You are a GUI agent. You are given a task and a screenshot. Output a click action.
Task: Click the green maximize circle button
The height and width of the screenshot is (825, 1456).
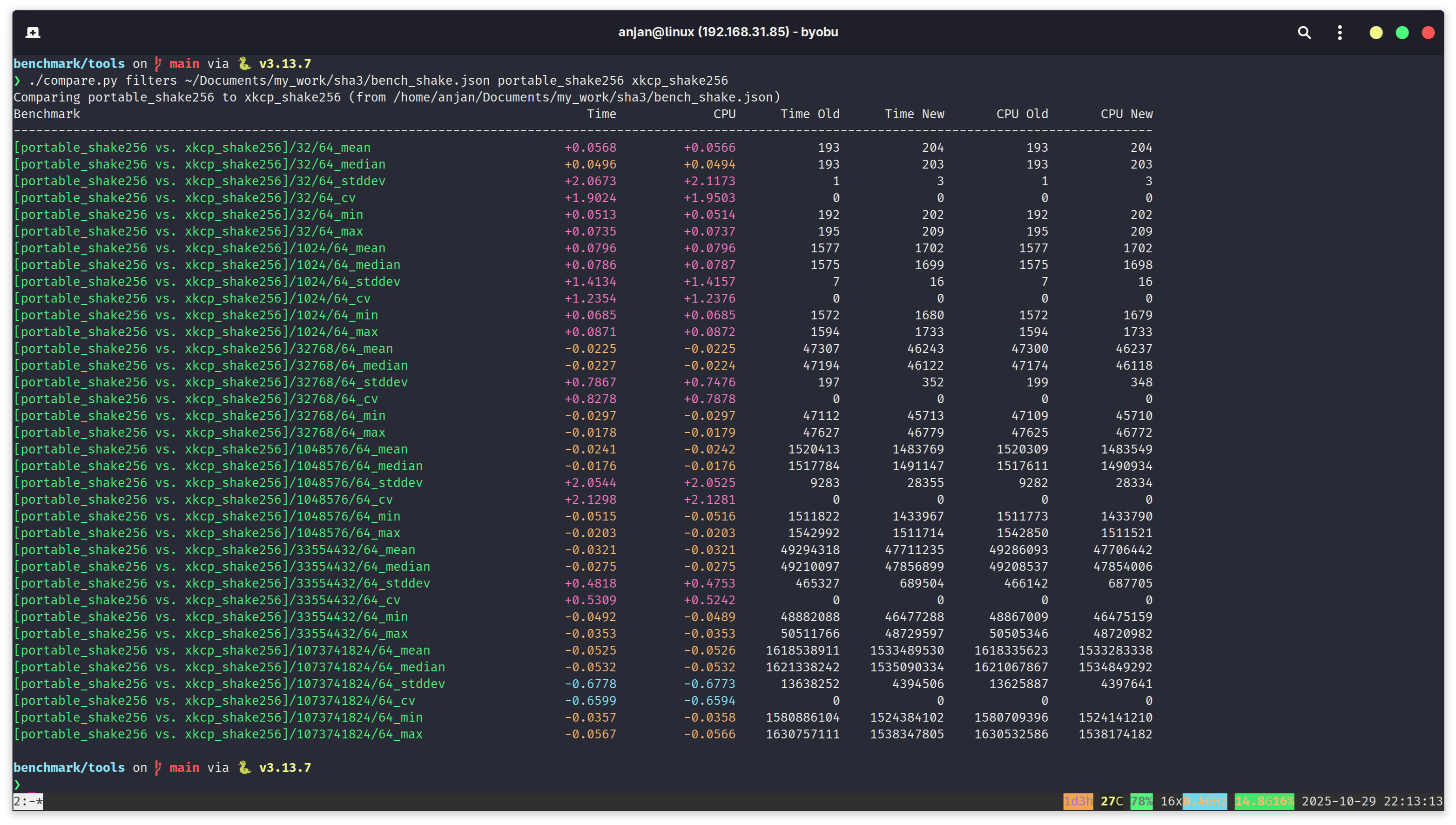[x=1402, y=32]
